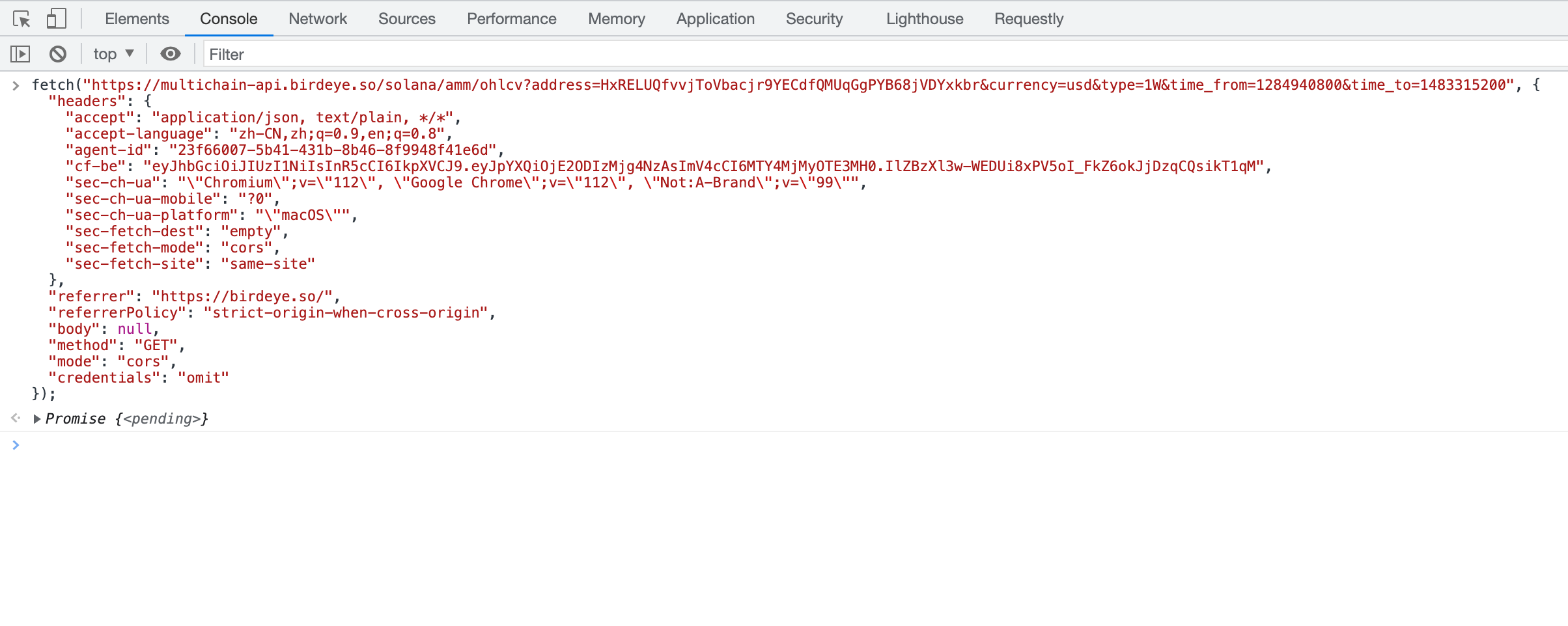The width and height of the screenshot is (1568, 626).
Task: Activate the inspect element picker icon
Action: click(x=21, y=20)
